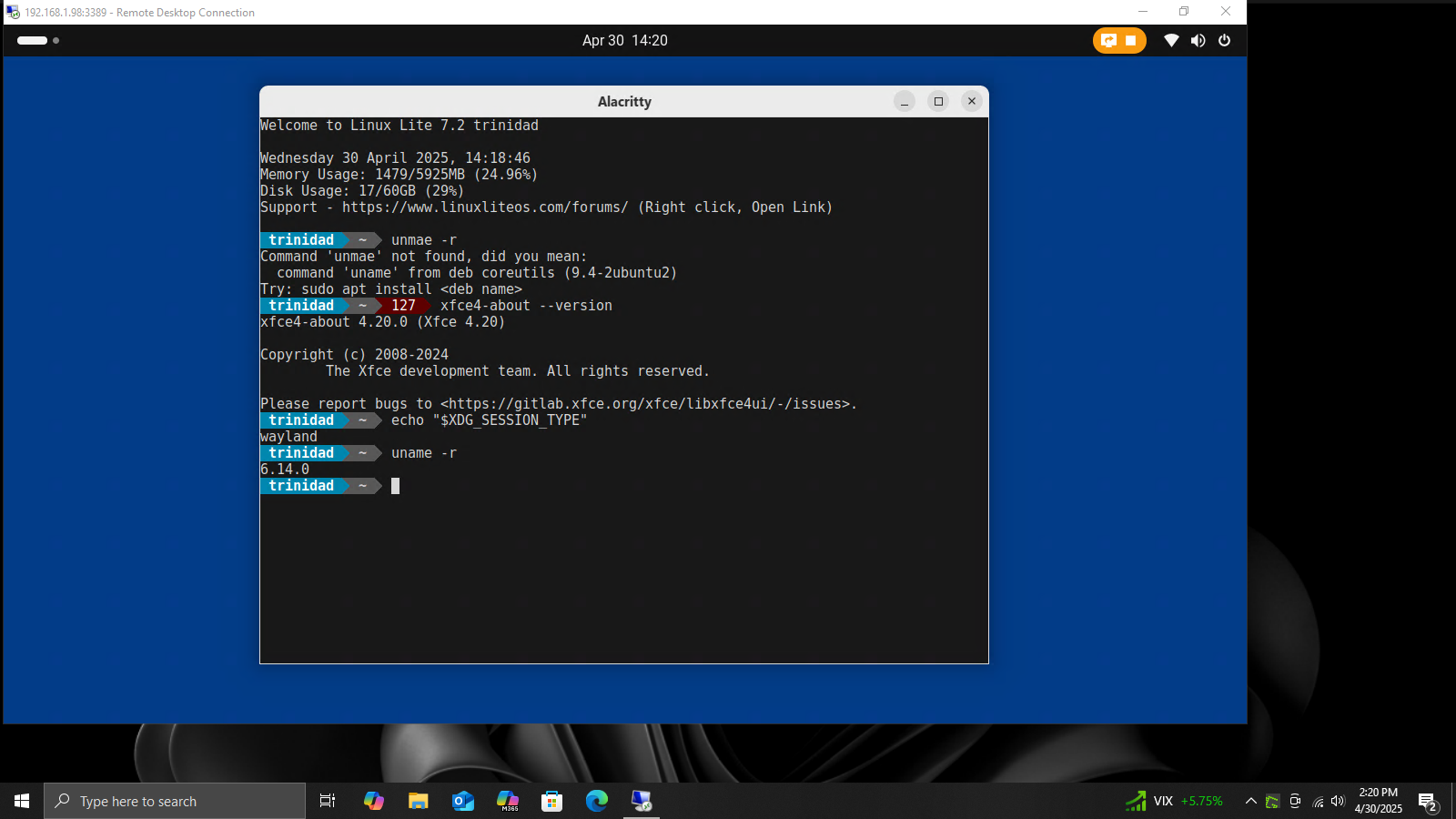
Task: Open Windows taskbar volume control
Action: point(1338,801)
